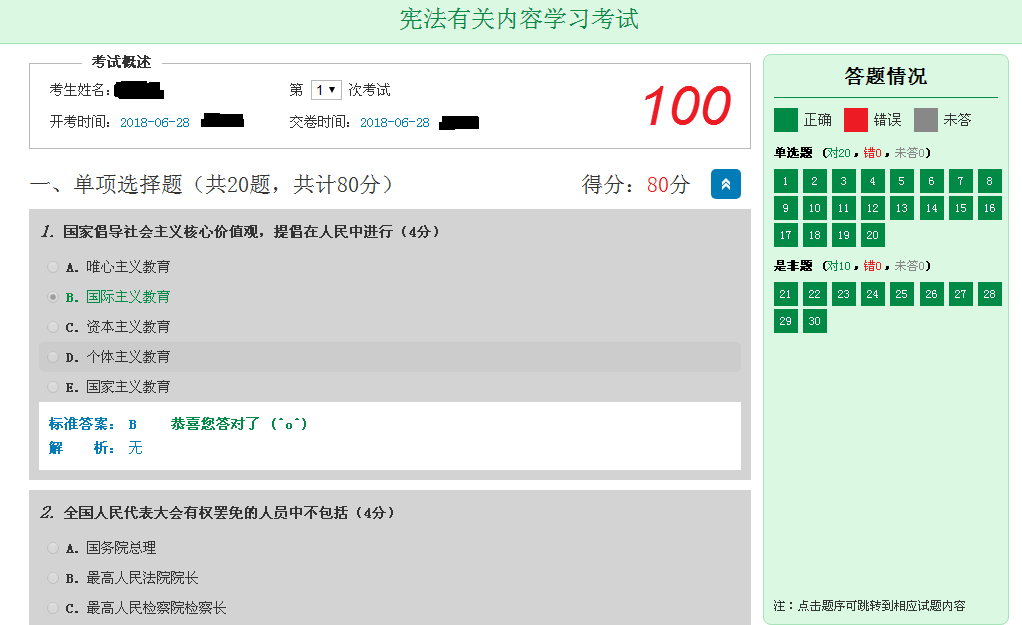Image resolution: width=1022 pixels, height=625 pixels.
Task: Pick 国务院总理 for question 2
Action: tap(53, 548)
